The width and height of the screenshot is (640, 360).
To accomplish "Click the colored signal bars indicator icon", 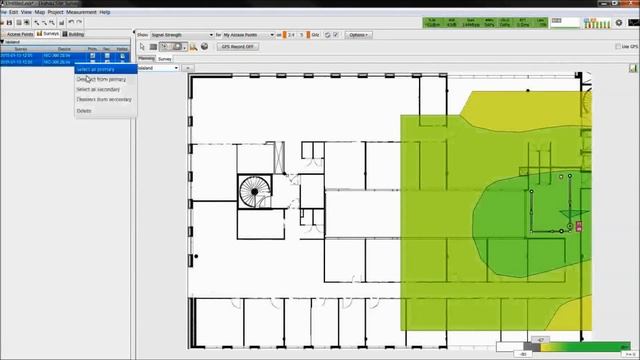I will [x=597, y=23].
